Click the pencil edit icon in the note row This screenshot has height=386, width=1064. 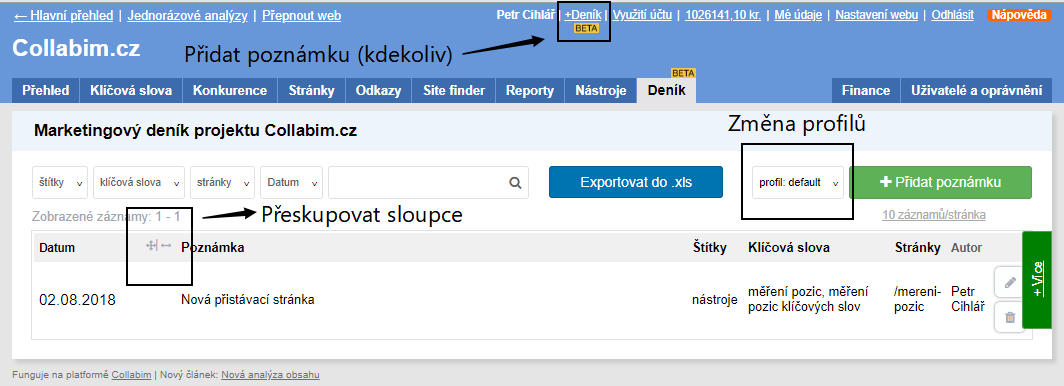(1010, 282)
